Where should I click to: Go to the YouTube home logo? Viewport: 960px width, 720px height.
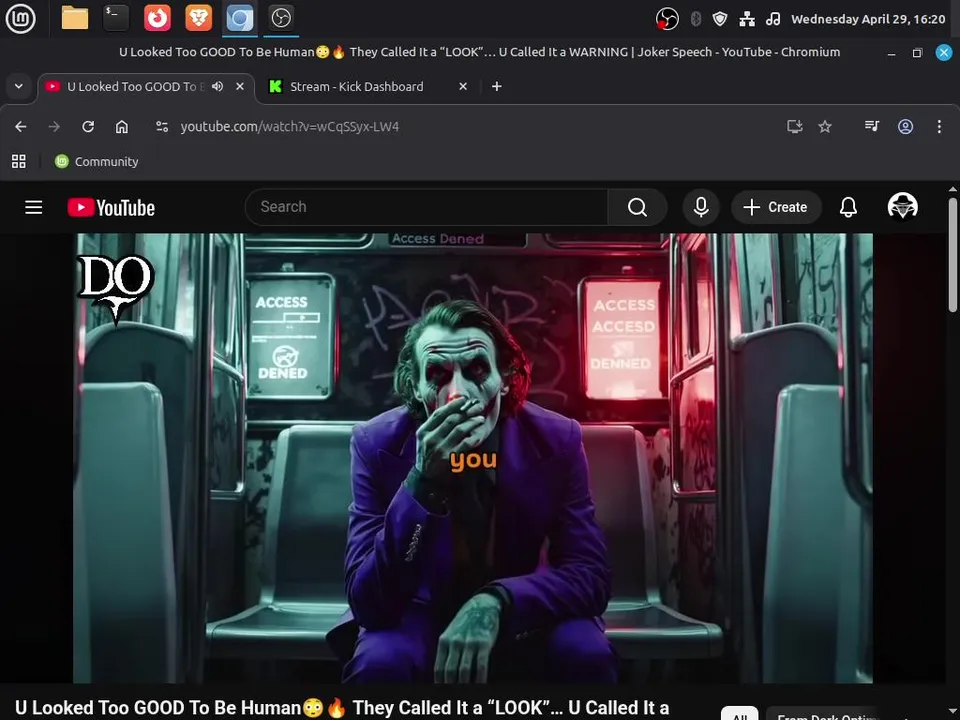[x=111, y=208]
